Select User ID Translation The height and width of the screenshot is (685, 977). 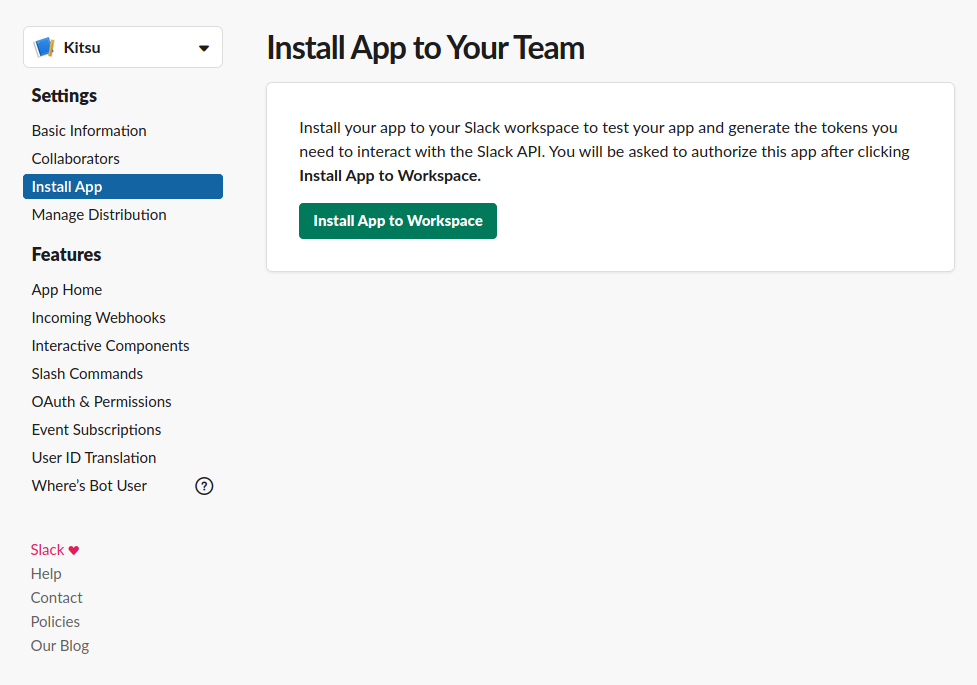pos(93,457)
